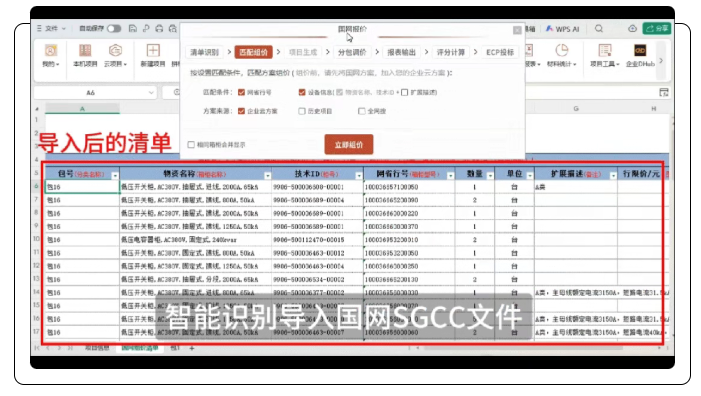Open the 我的 ribbon icon

click(x=51, y=55)
